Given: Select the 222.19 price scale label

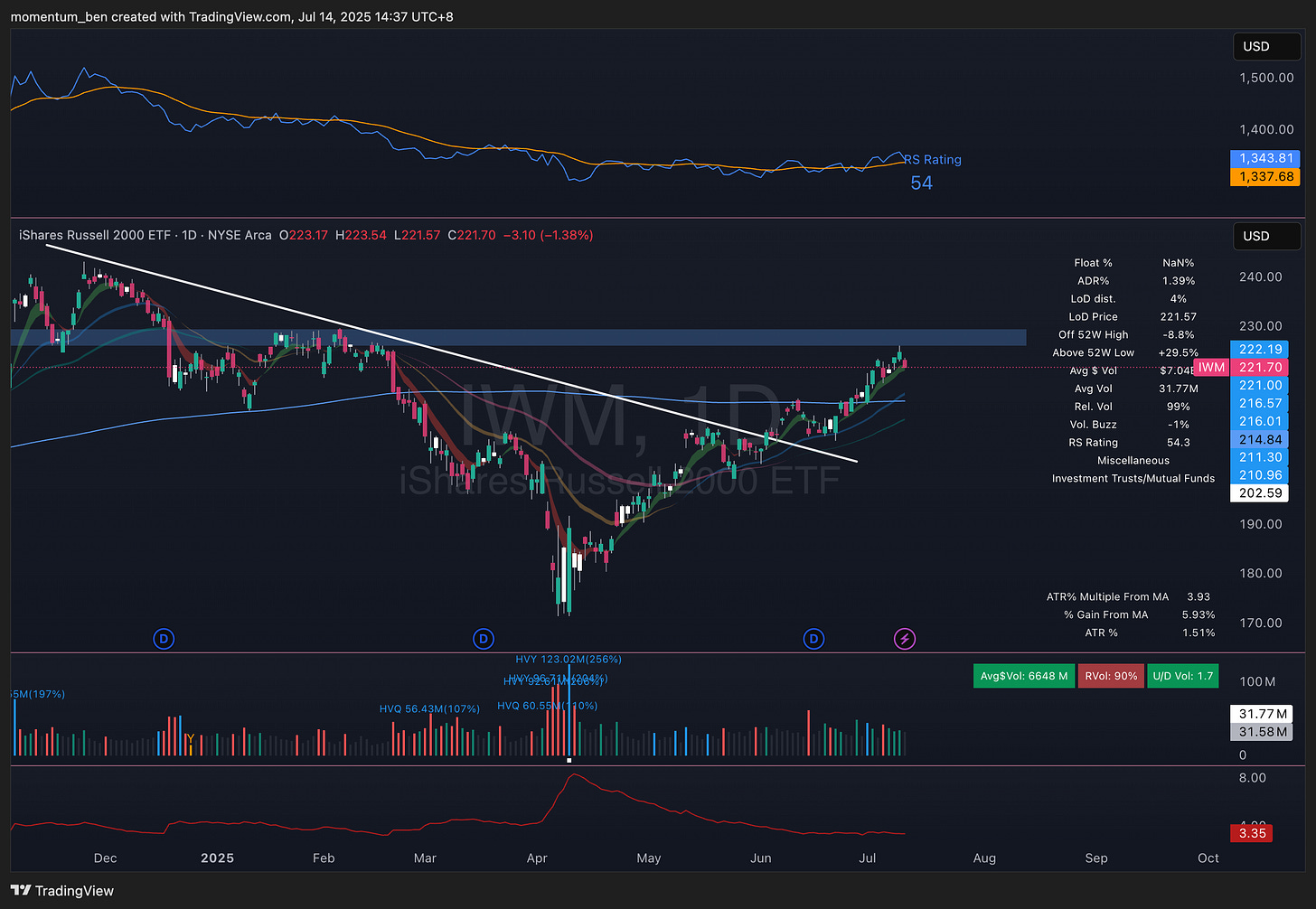Looking at the screenshot, I should pos(1260,350).
